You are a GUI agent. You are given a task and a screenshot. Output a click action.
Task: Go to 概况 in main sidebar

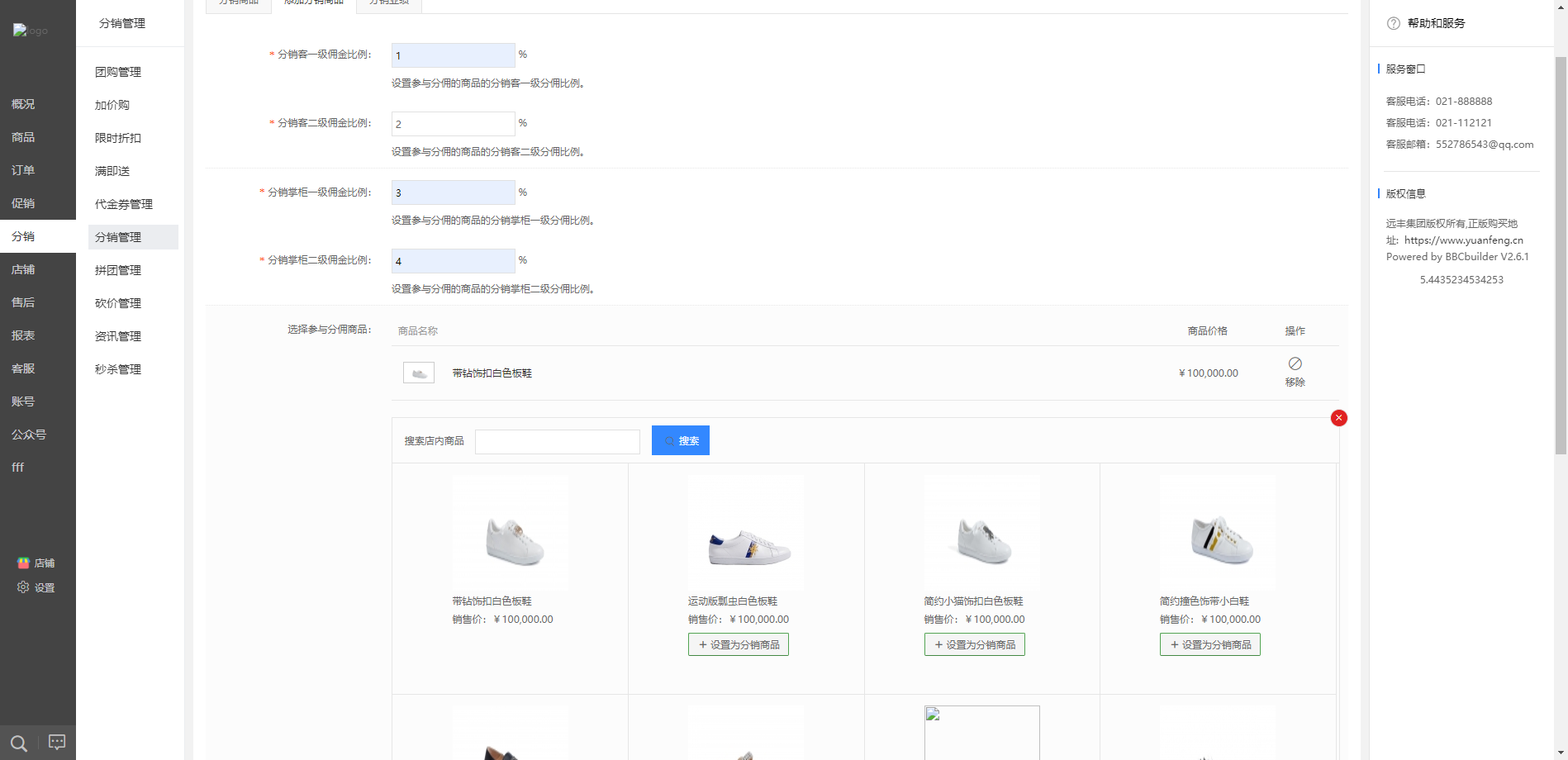click(x=23, y=104)
